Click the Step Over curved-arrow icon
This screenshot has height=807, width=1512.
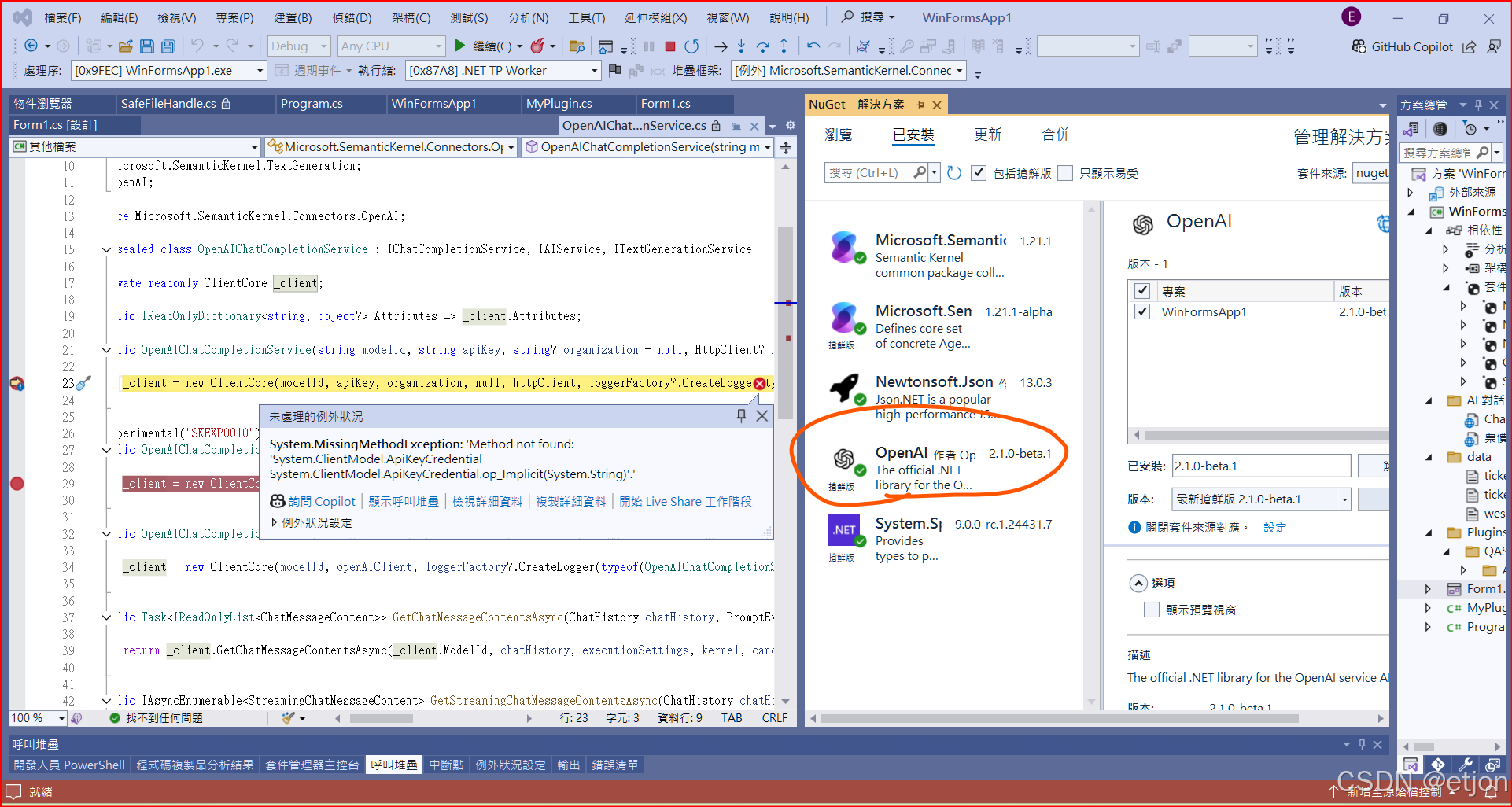[x=762, y=46]
